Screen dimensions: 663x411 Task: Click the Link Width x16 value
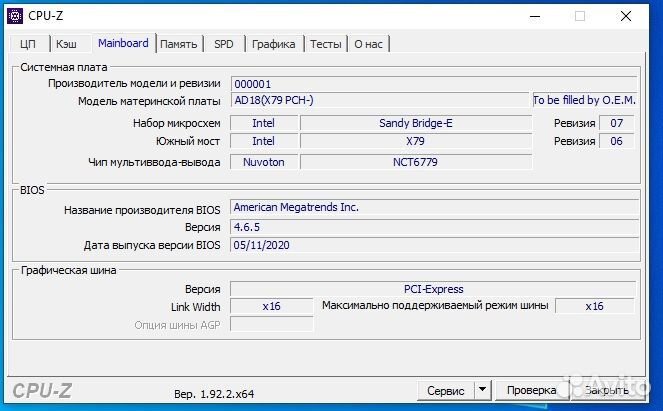[271, 306]
